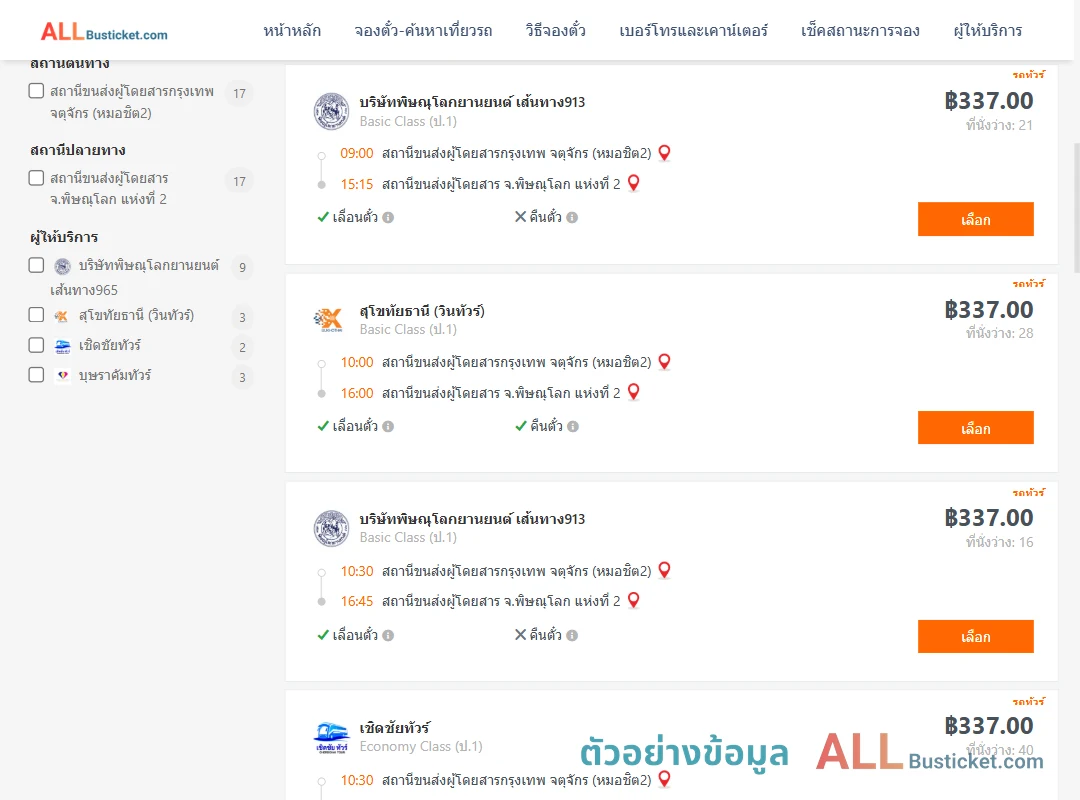Open ผู้ให้บริการ page
The height and width of the screenshot is (800, 1080).
[x=988, y=31]
